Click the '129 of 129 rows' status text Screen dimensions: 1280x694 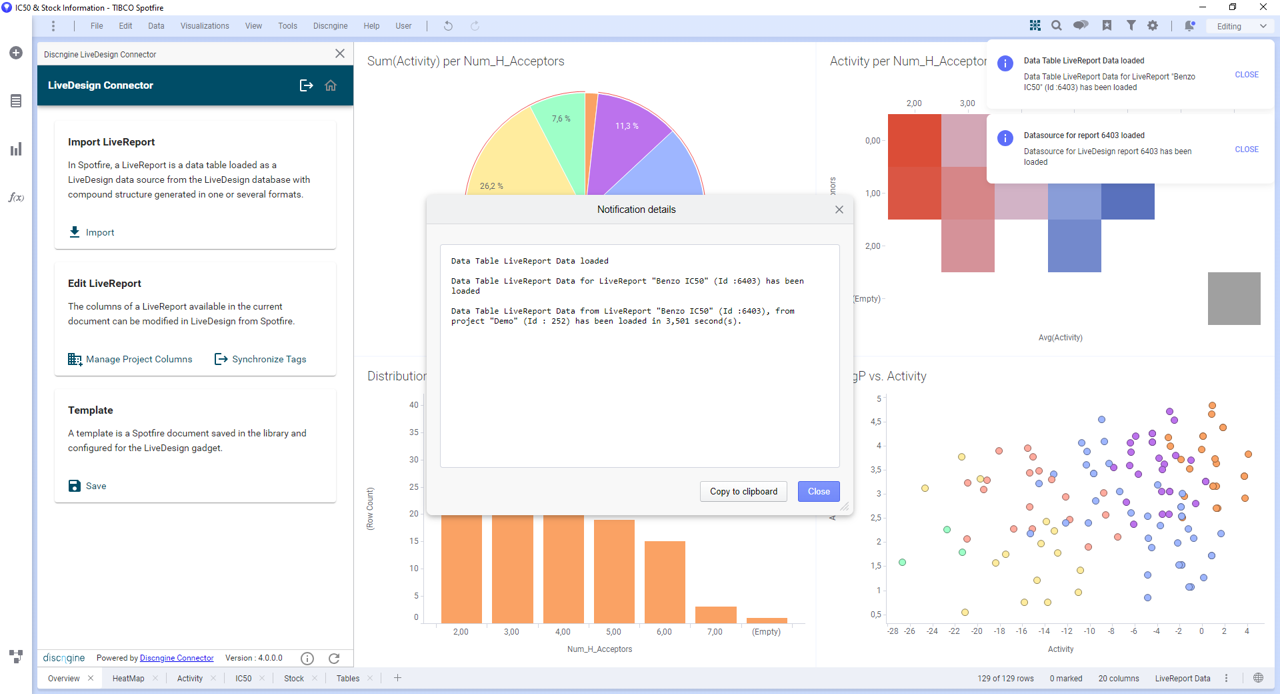click(1004, 678)
